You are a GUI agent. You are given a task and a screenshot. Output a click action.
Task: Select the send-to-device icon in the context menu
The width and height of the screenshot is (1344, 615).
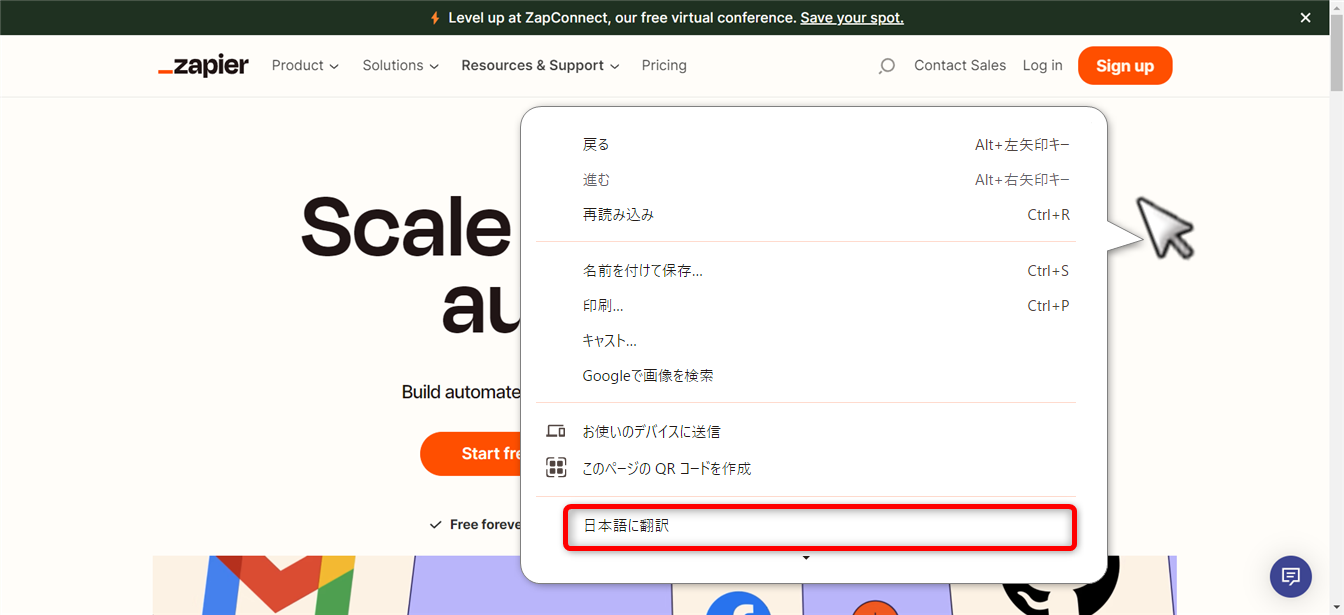coord(557,430)
